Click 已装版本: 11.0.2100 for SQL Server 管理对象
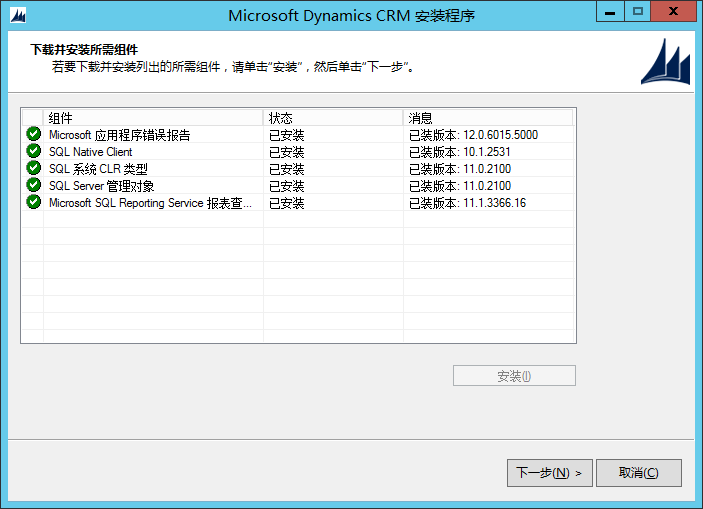703x509 pixels. (x=460, y=186)
